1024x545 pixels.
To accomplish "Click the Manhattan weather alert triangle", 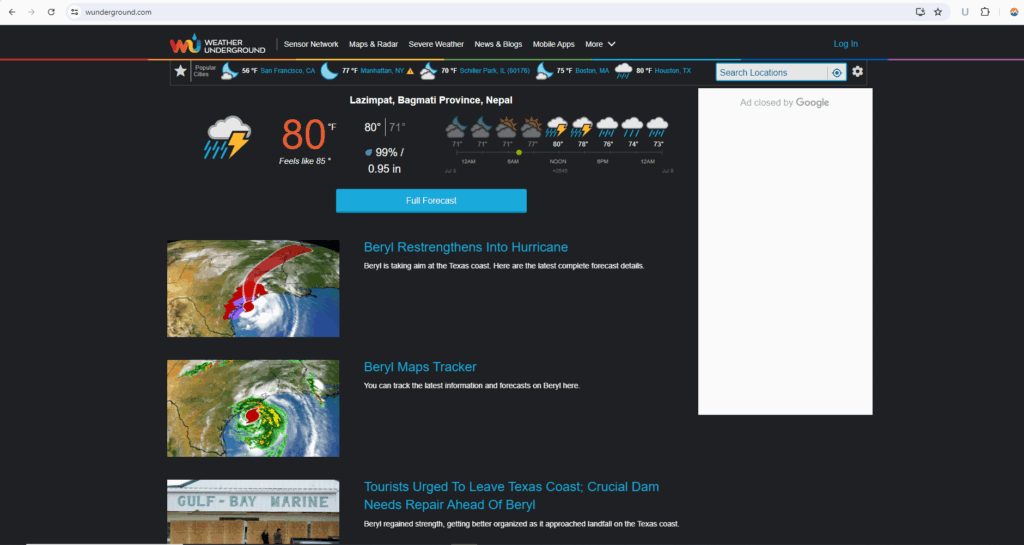I will 410,71.
